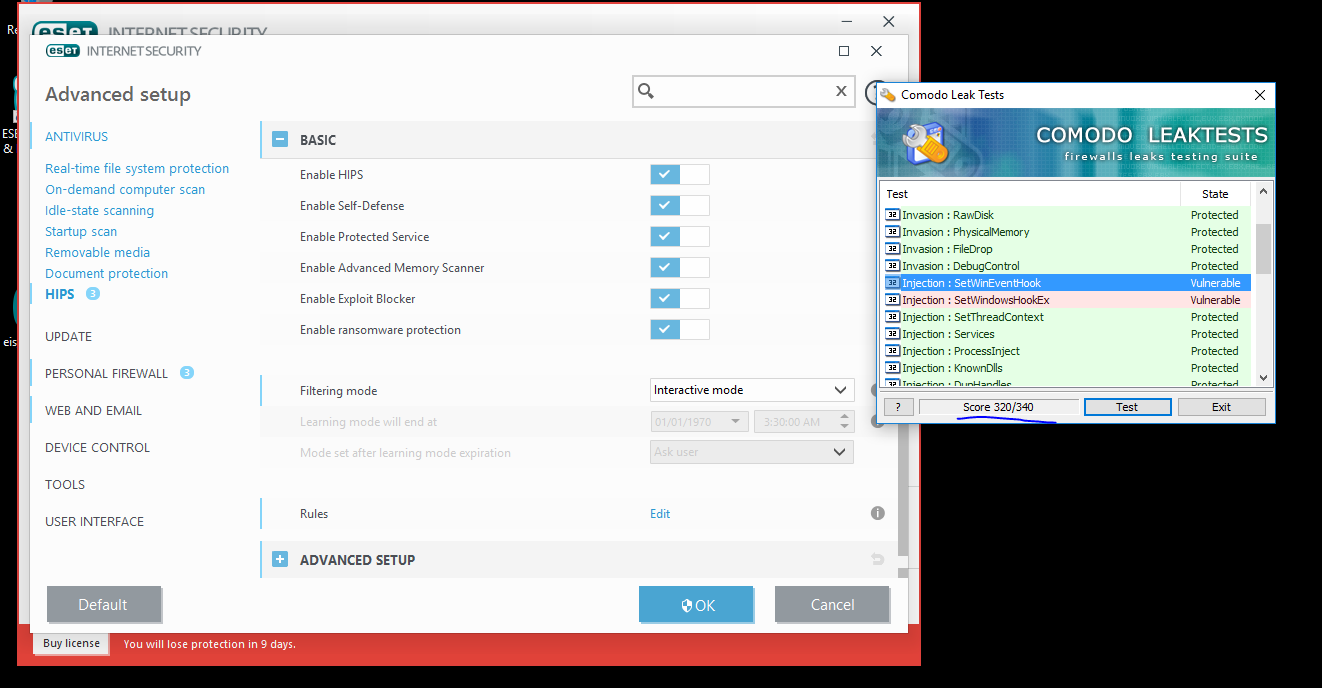
Task: Click the Default button
Action: click(103, 604)
